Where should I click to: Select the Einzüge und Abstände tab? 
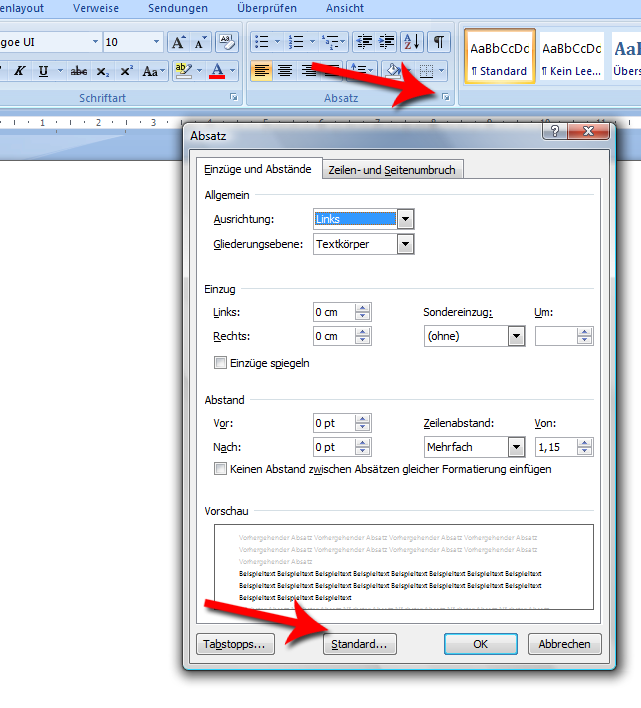point(258,169)
